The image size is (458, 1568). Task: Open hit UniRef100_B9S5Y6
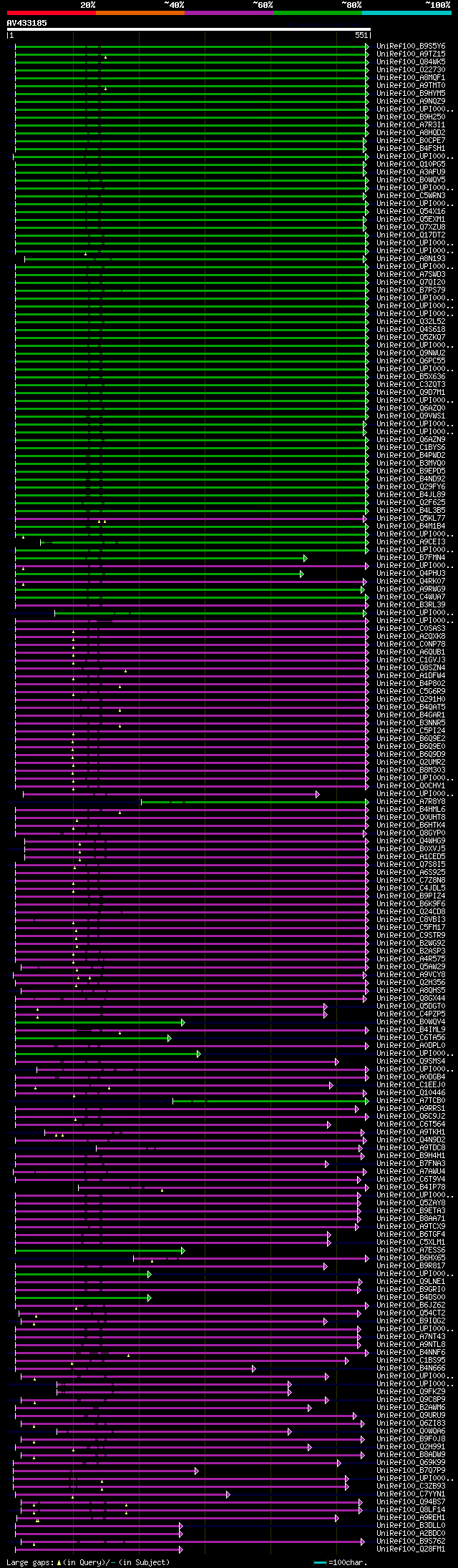click(411, 46)
